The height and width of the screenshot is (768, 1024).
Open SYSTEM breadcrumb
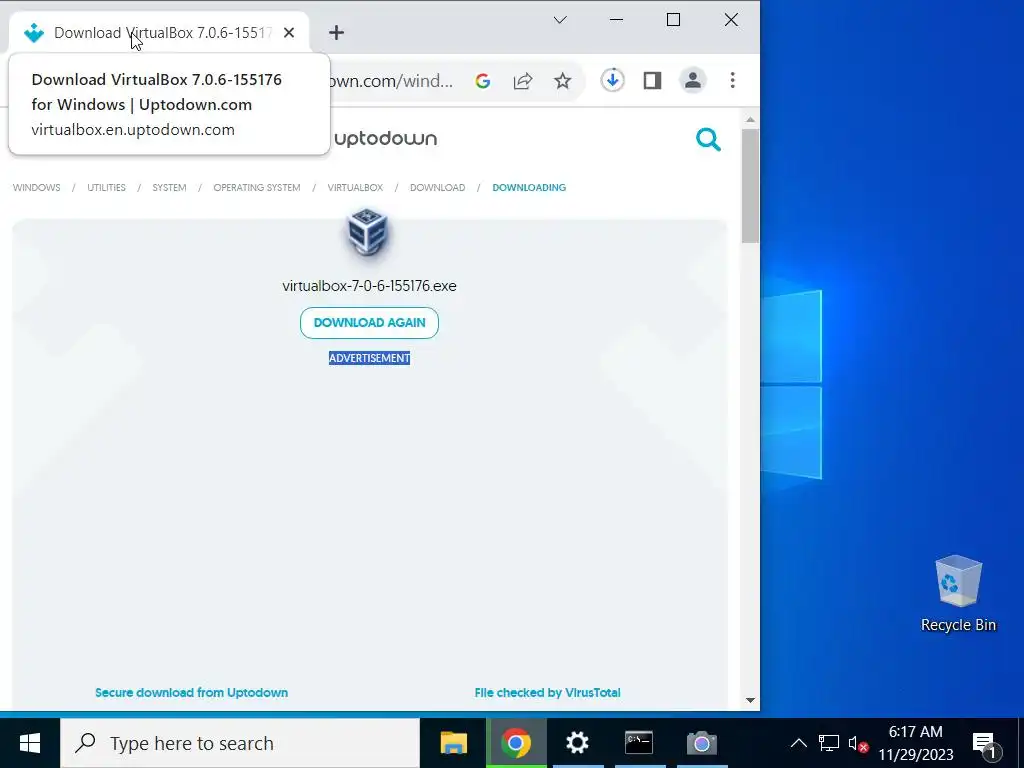click(x=169, y=187)
